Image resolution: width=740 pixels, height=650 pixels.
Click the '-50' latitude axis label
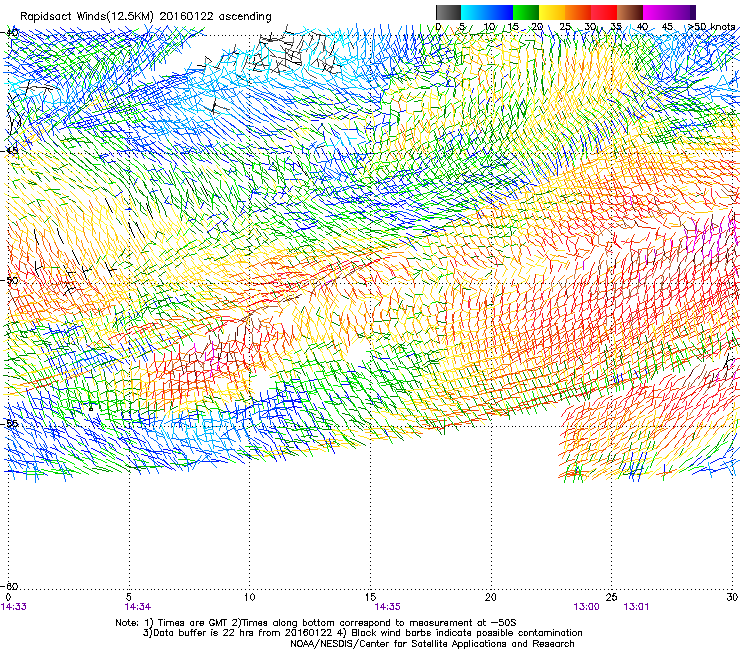pyautogui.click(x=9, y=280)
